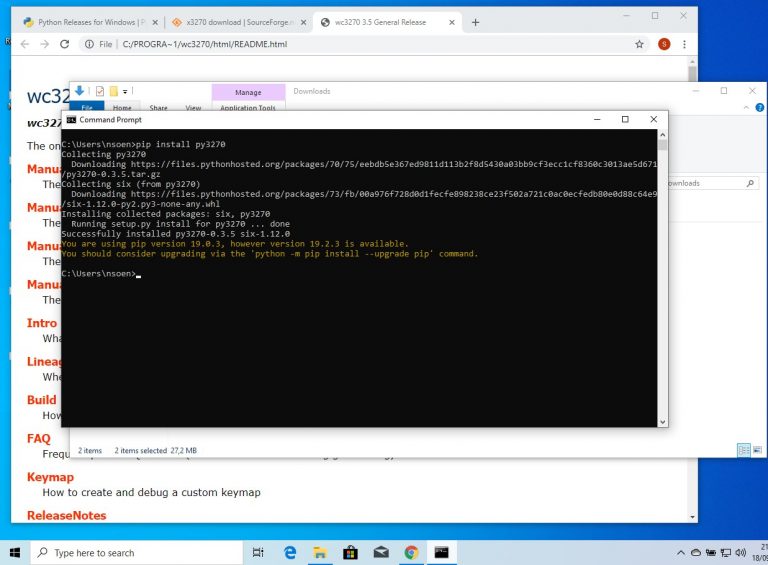The image size is (768, 565).
Task: Open the ReleaseNotes link
Action: (66, 515)
